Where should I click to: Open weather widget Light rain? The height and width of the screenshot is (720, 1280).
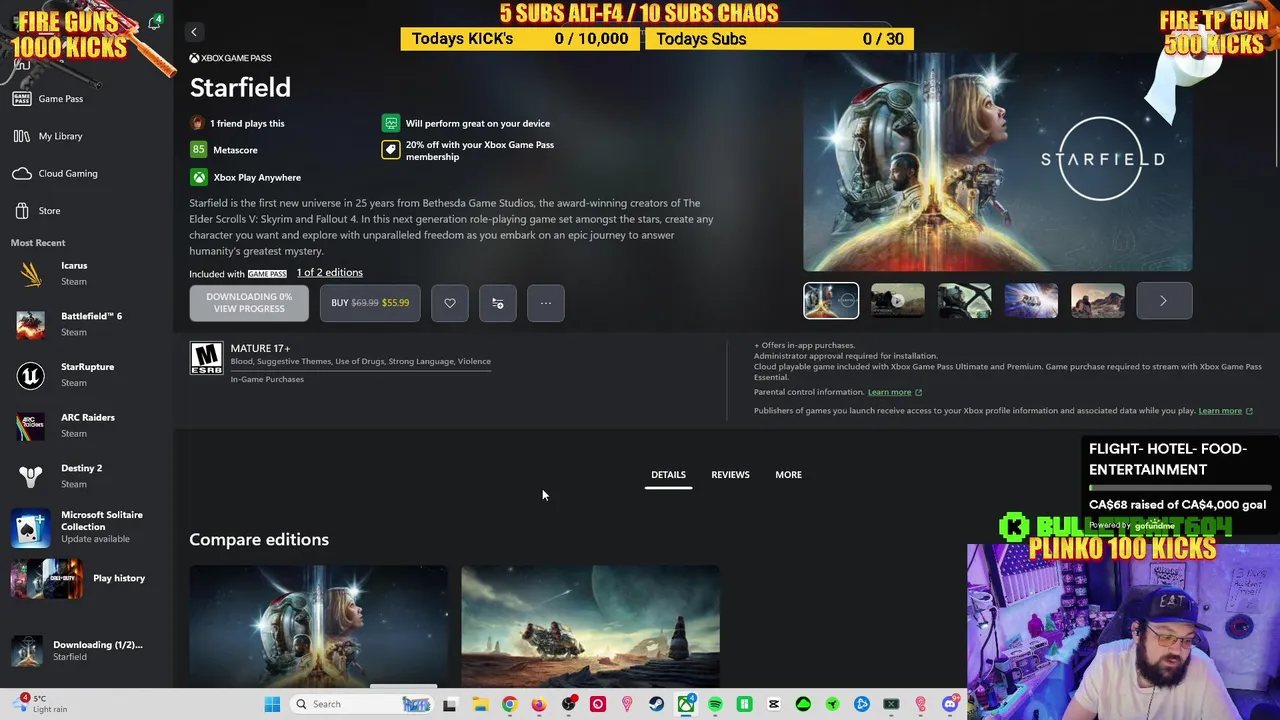coord(38,704)
